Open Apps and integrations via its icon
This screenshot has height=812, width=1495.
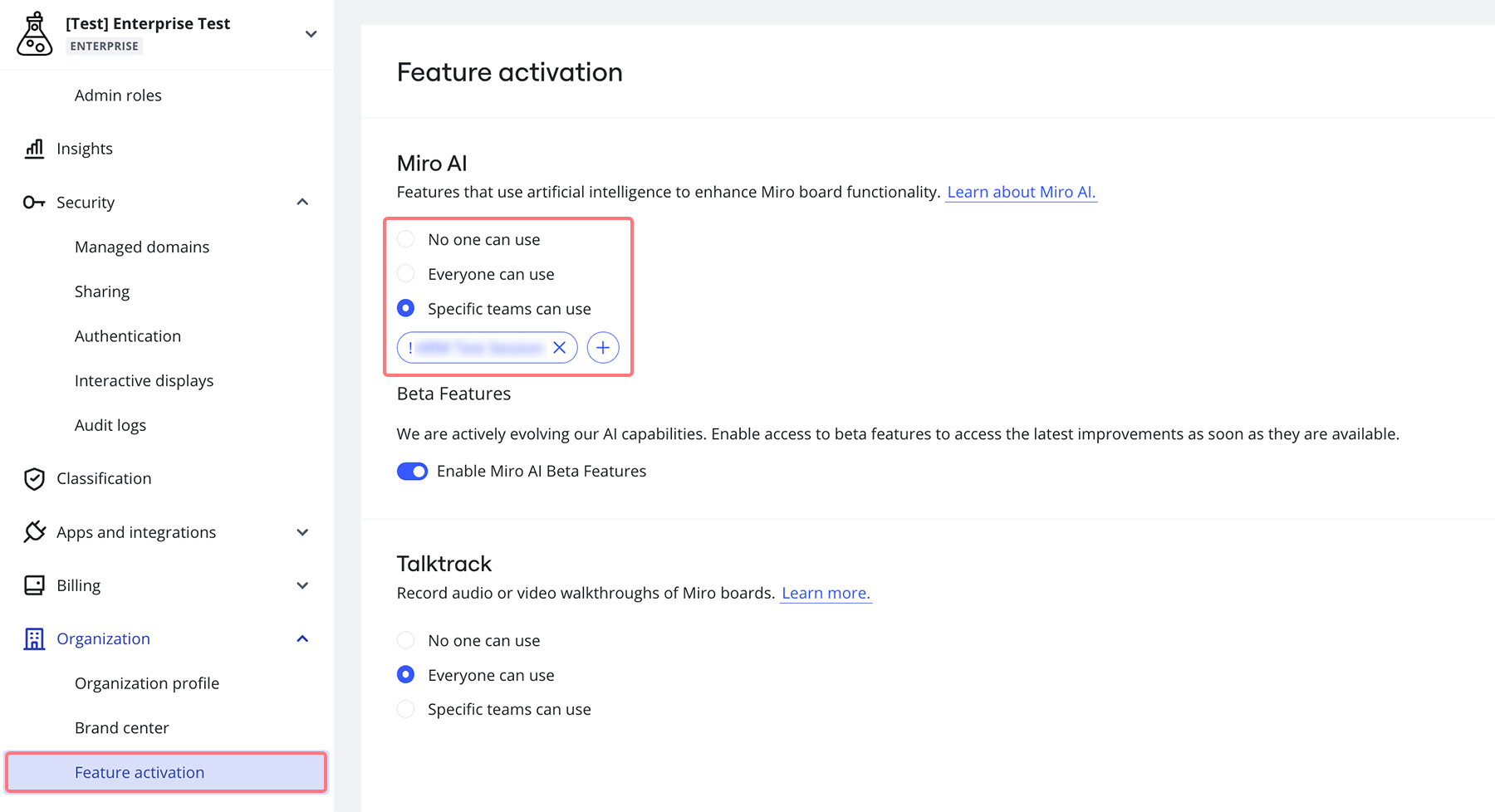tap(33, 531)
